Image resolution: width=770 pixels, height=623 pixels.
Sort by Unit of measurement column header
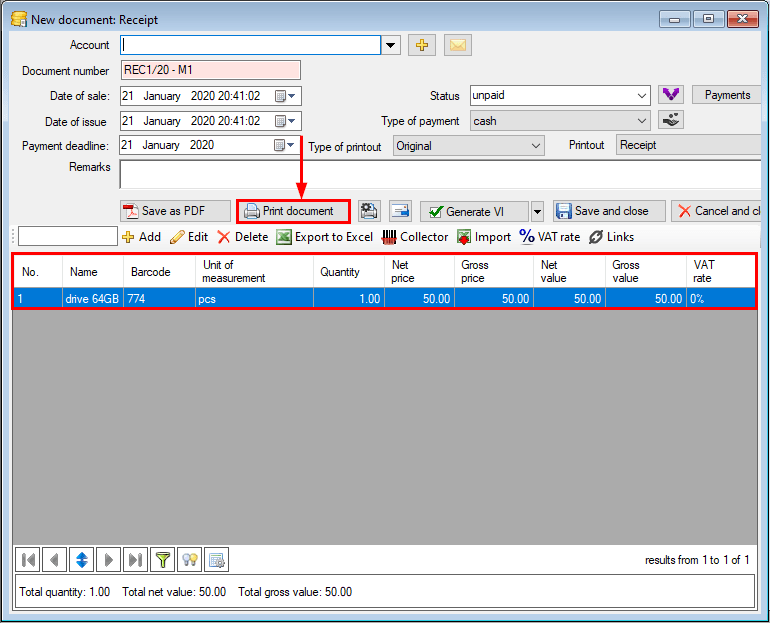click(254, 271)
